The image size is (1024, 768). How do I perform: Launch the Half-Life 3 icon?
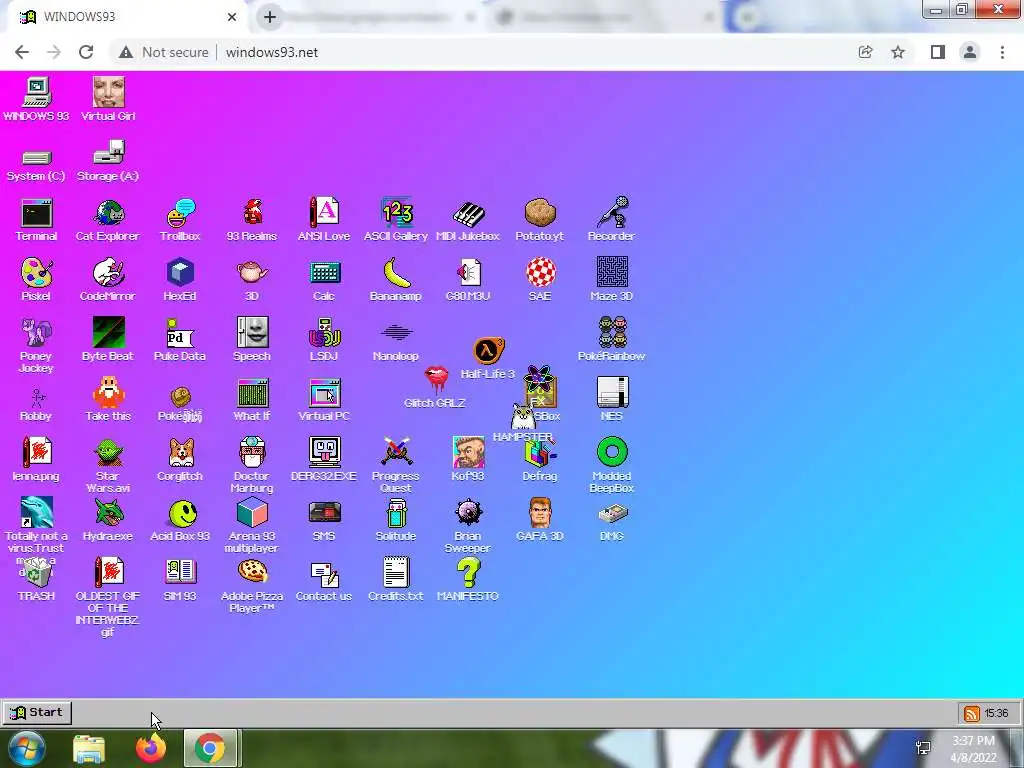pyautogui.click(x=488, y=351)
